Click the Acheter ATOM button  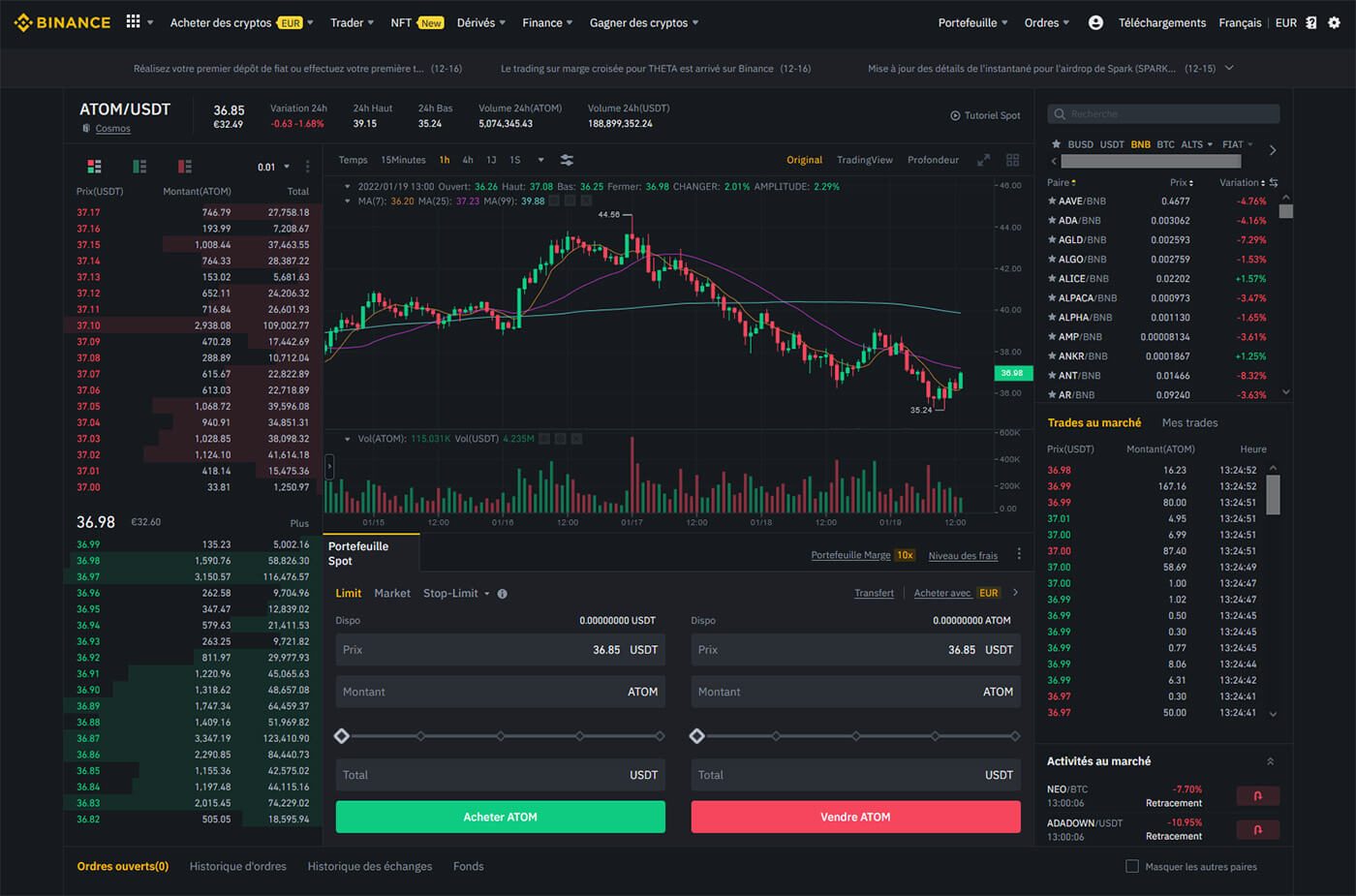500,817
